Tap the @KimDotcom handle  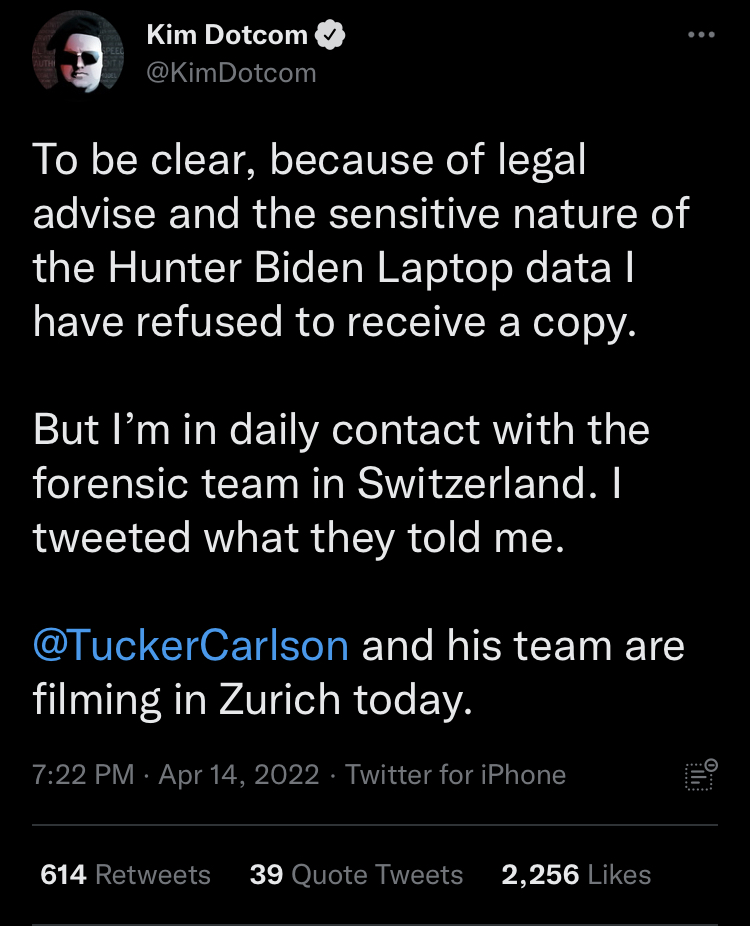point(231,73)
